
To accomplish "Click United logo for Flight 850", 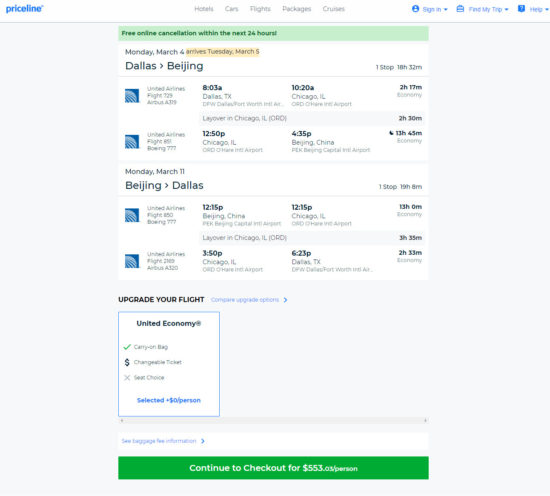I will (x=132, y=215).
